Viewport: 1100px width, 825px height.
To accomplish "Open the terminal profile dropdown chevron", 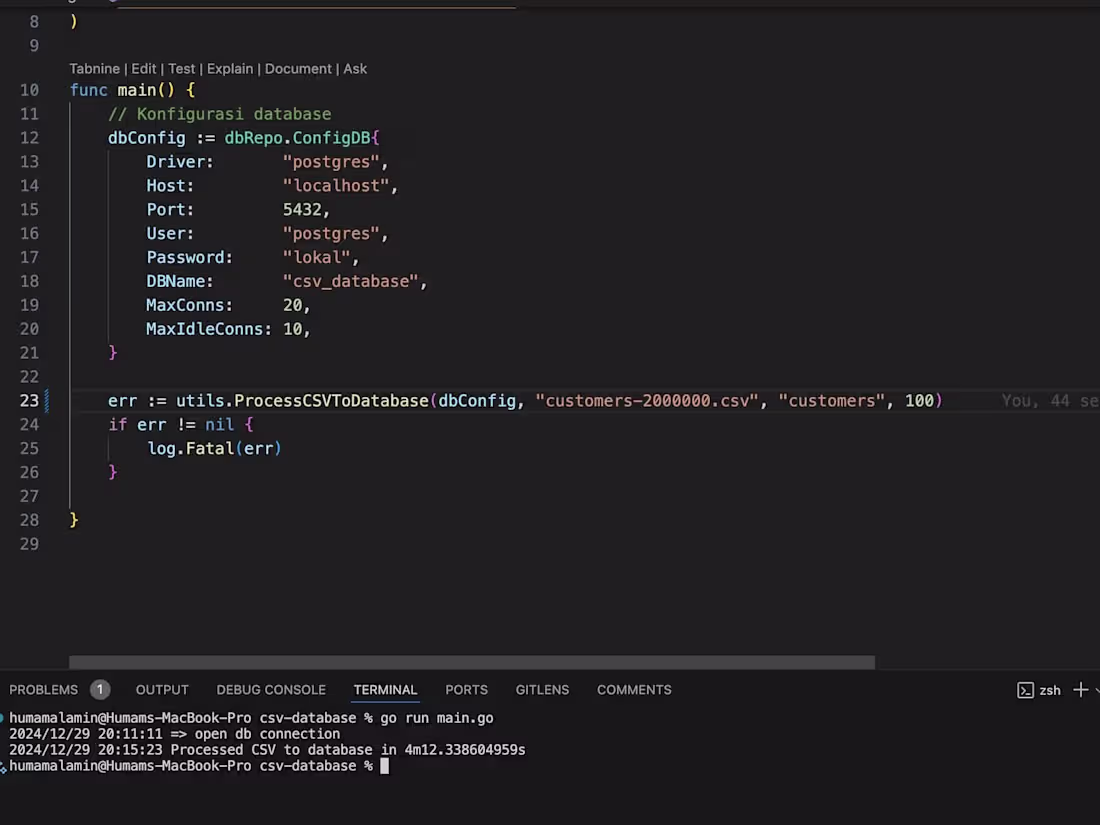I will click(x=1096, y=689).
